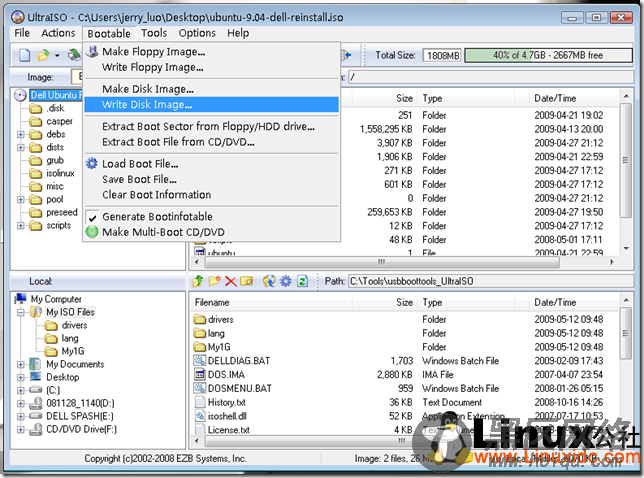Click the Up folder icon in Local toolbar

tap(198, 281)
